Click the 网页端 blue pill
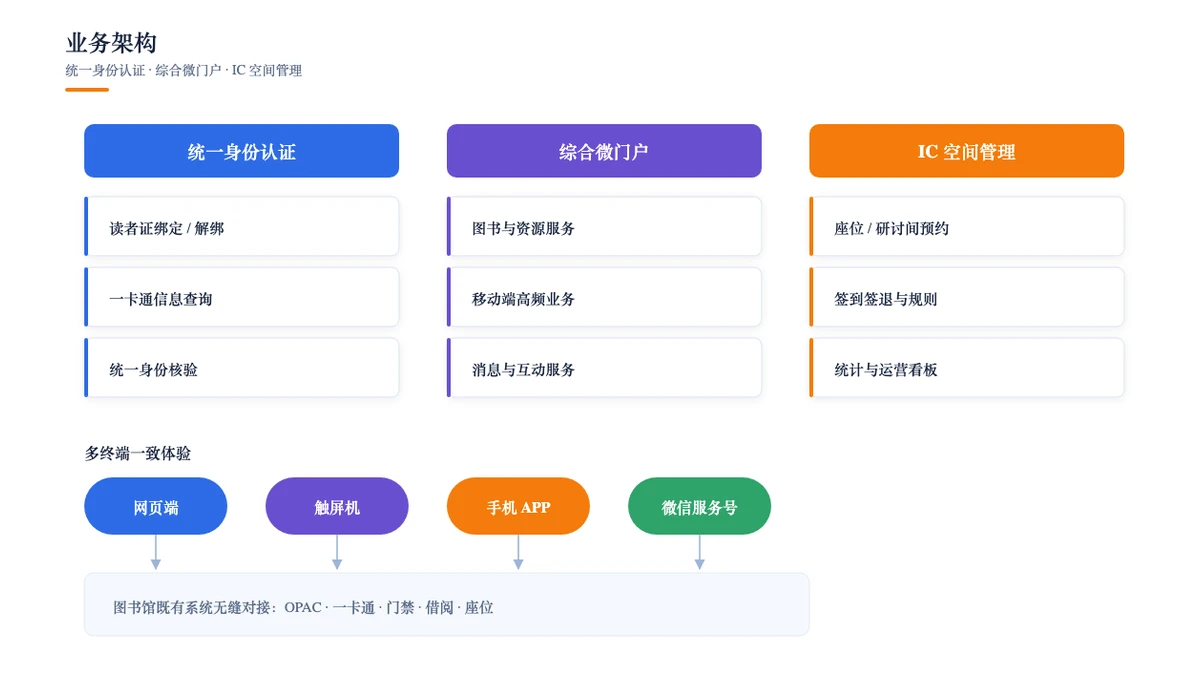Viewport: 1200px width, 675px height. [x=156, y=506]
